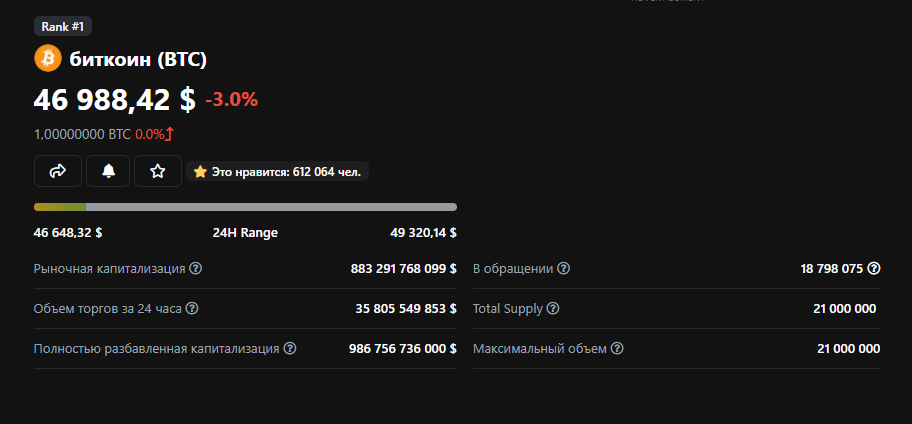Click info icon beside Объем торгов за 24 часа
The image size is (912, 424).
point(192,309)
